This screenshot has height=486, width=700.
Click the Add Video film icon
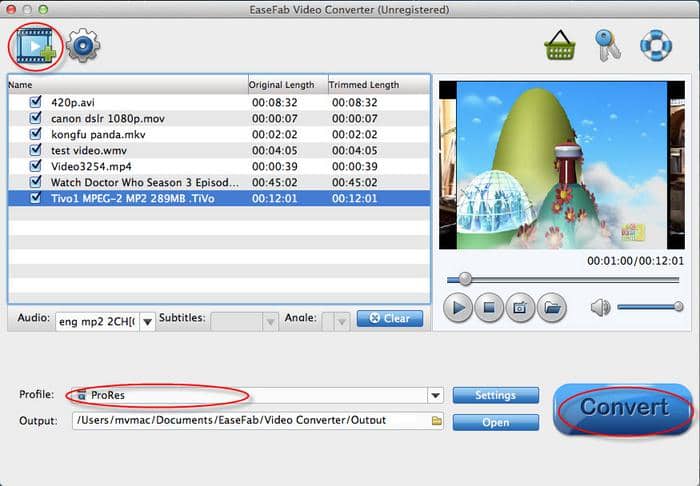click(x=36, y=46)
